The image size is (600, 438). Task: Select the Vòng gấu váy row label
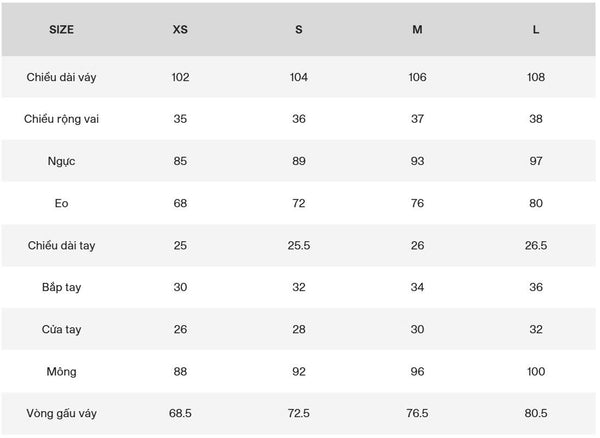[x=61, y=413]
